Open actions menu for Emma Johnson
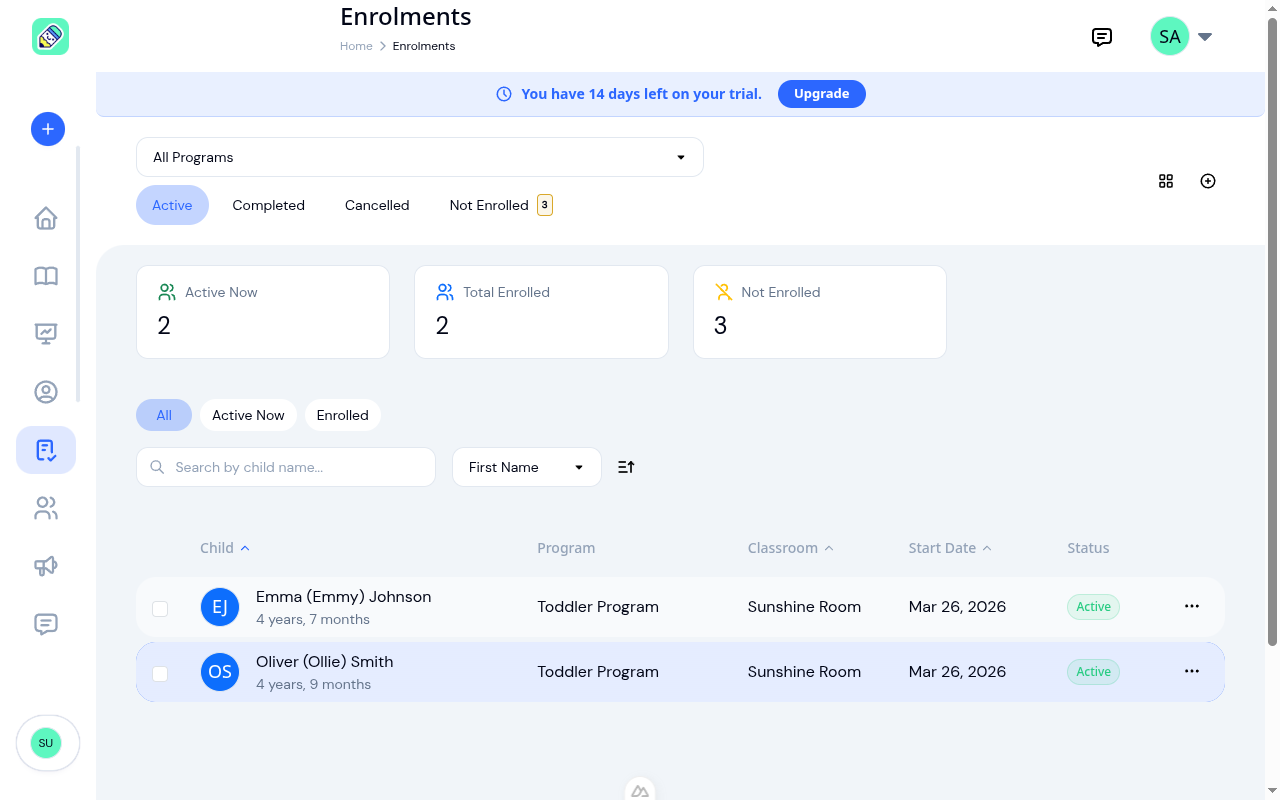 [x=1192, y=606]
